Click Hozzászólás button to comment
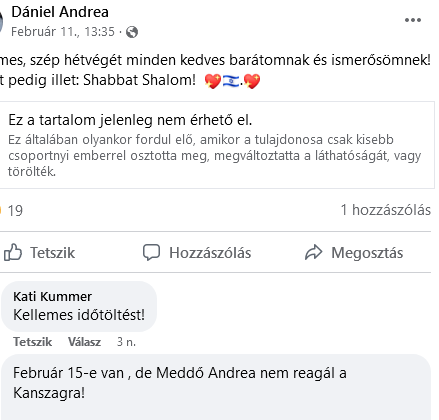 pos(197,252)
